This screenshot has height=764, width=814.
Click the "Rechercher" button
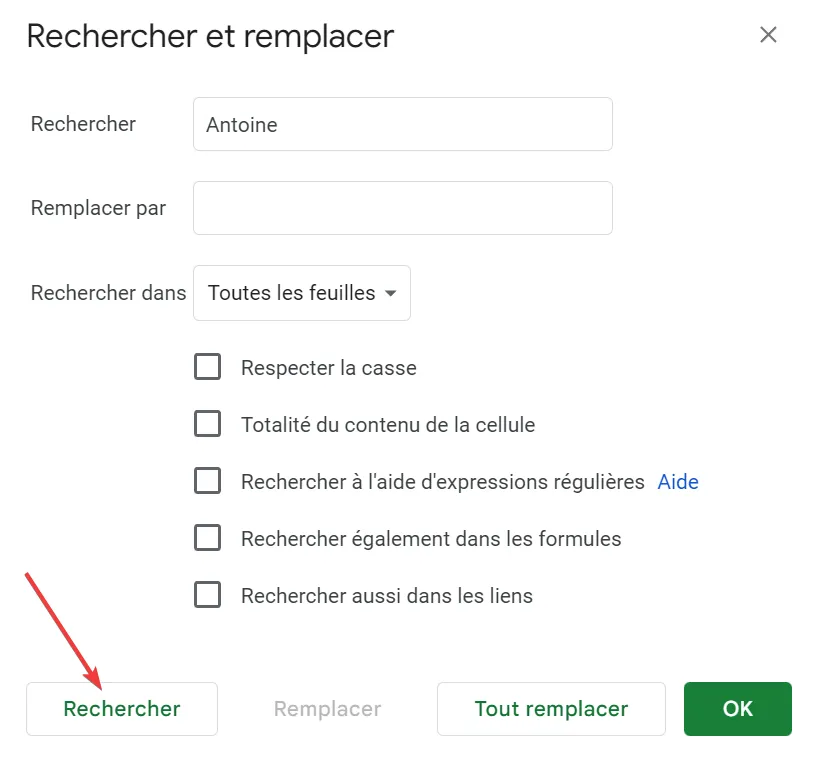121,708
